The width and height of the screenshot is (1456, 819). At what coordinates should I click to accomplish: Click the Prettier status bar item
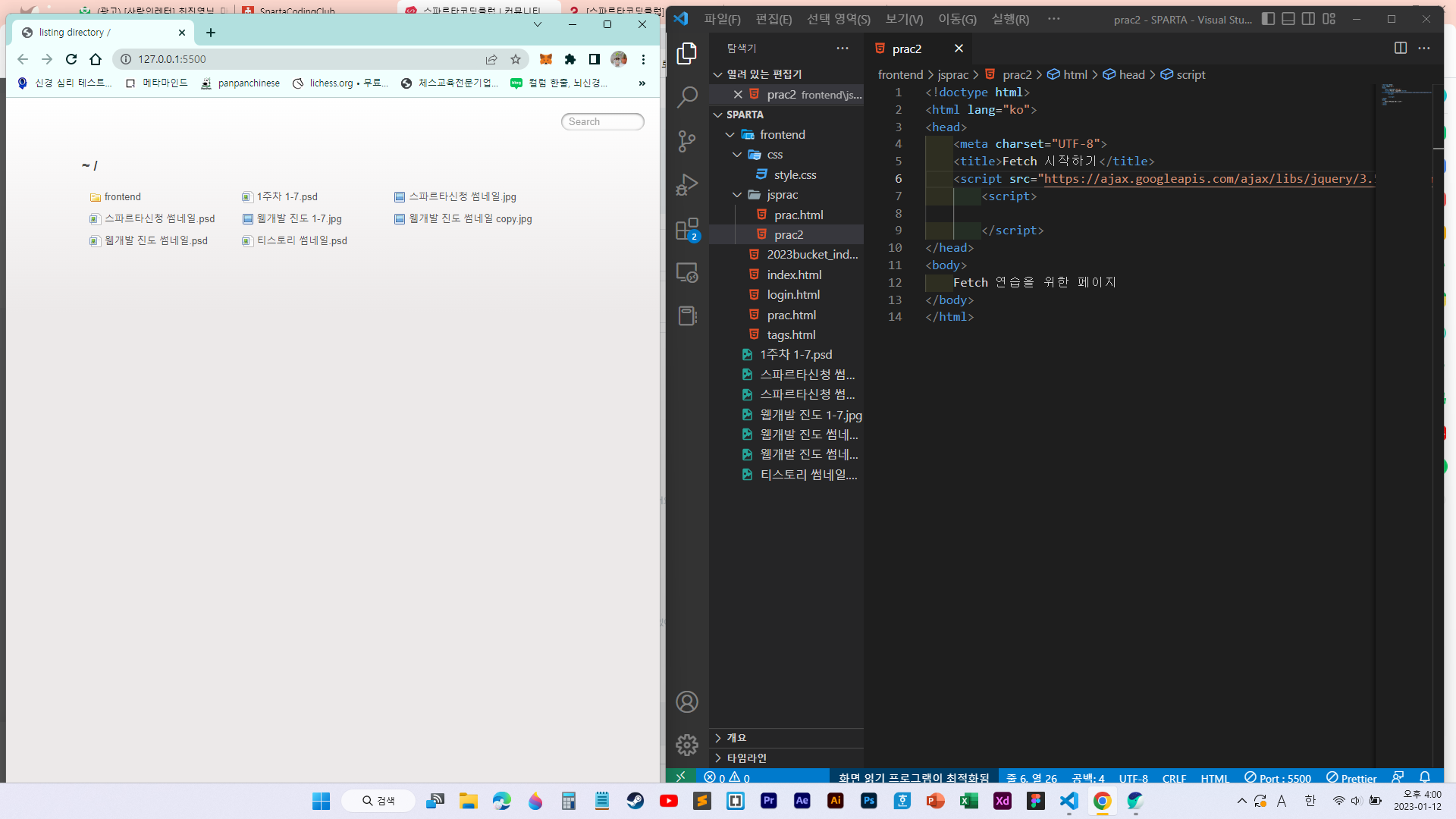point(1351,777)
